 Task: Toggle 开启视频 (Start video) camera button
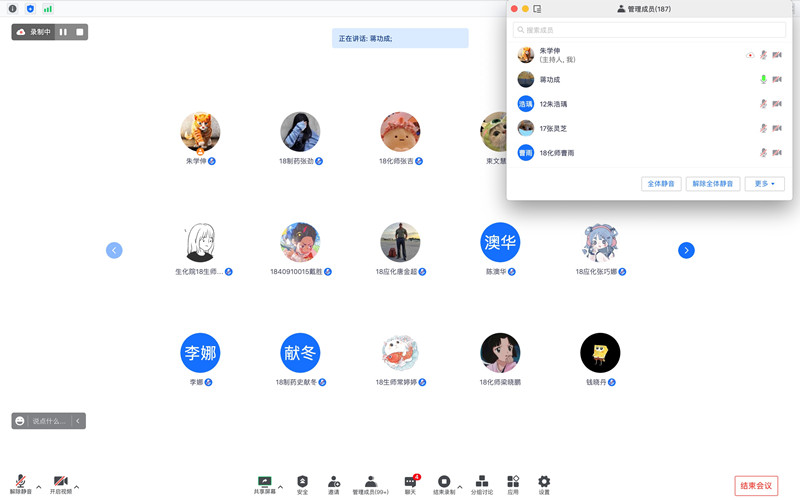(61, 484)
